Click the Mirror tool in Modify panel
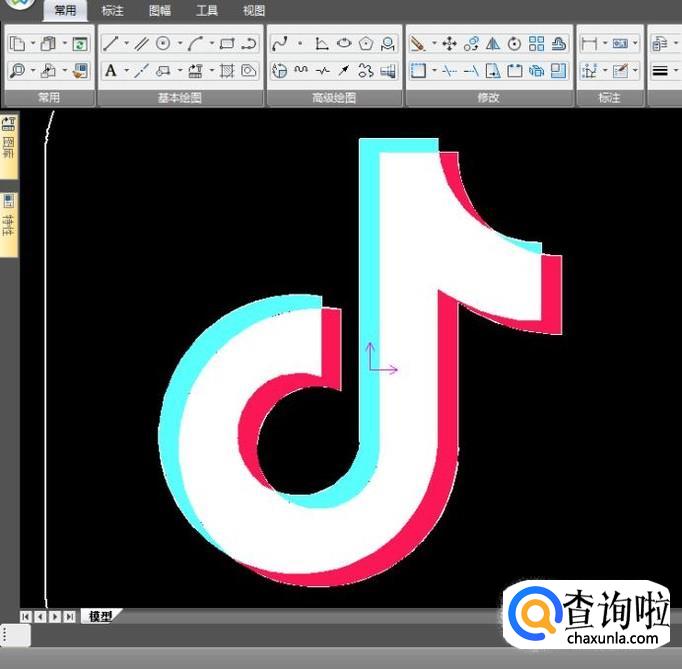 (493, 44)
